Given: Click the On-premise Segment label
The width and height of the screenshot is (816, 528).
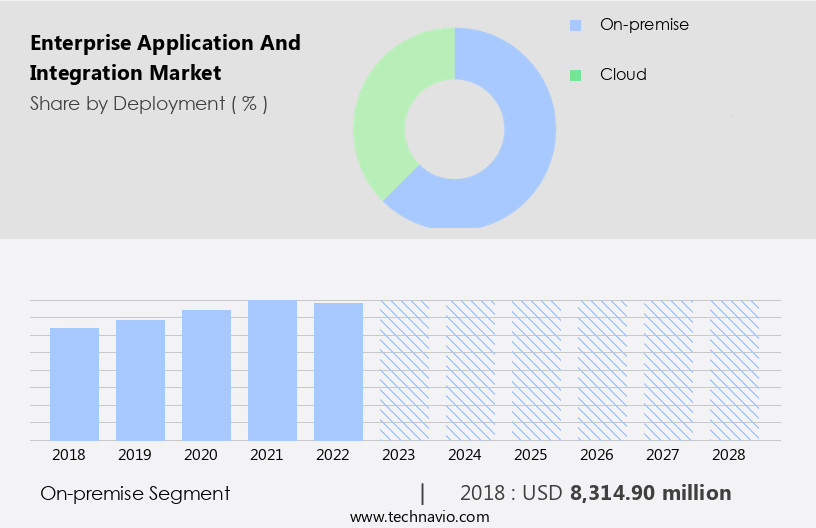Looking at the screenshot, I should click(135, 493).
